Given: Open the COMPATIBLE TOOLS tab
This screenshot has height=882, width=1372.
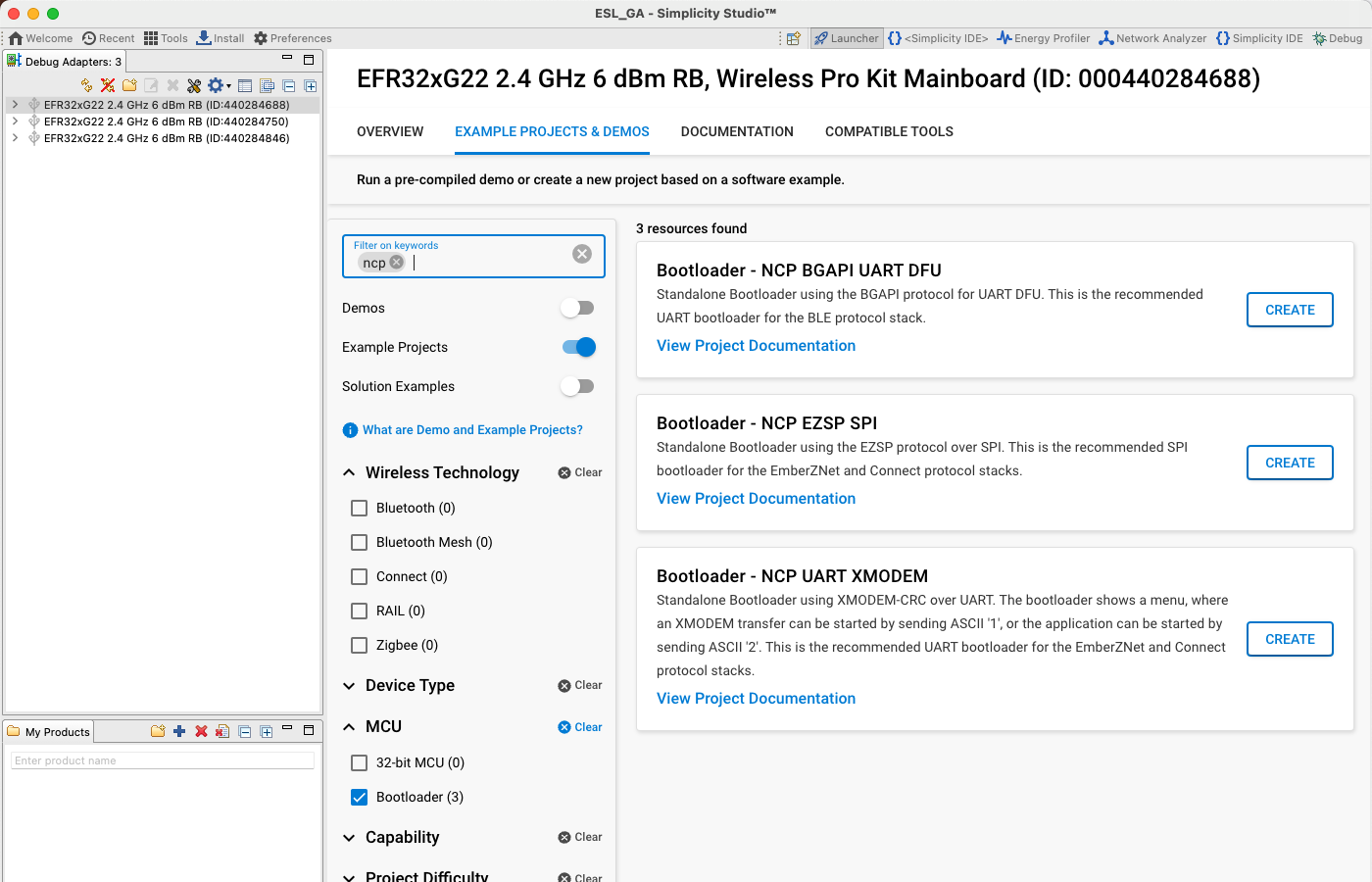Looking at the screenshot, I should tap(889, 131).
